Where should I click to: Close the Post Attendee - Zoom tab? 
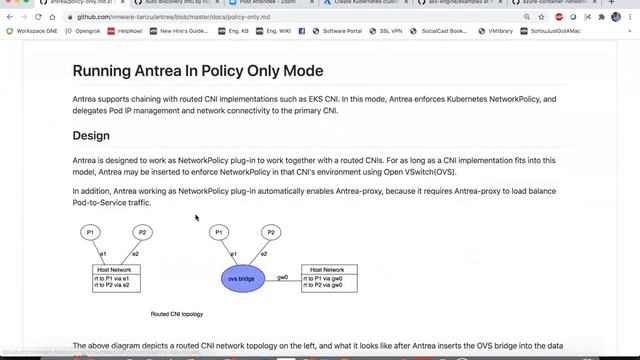pos(312,2)
